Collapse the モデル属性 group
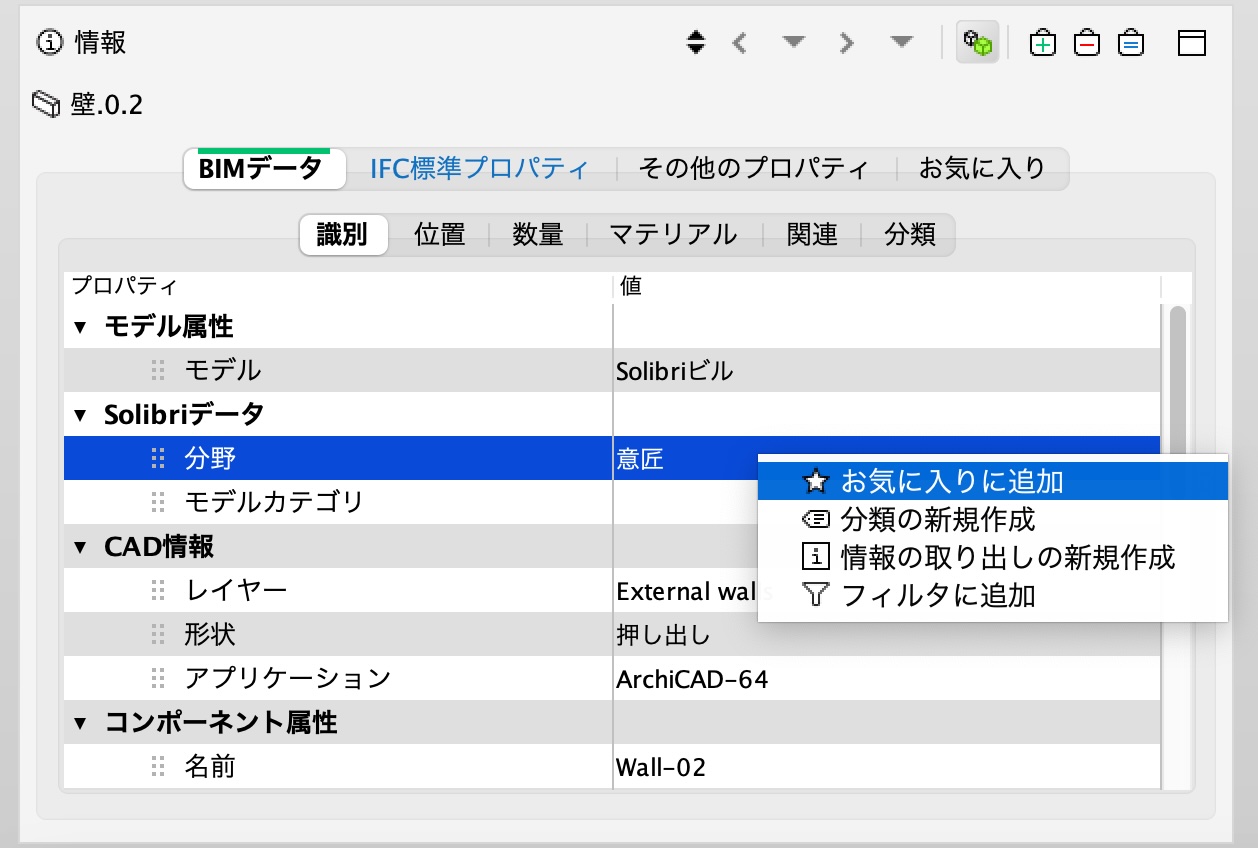This screenshot has height=848, width=1258. [80, 327]
